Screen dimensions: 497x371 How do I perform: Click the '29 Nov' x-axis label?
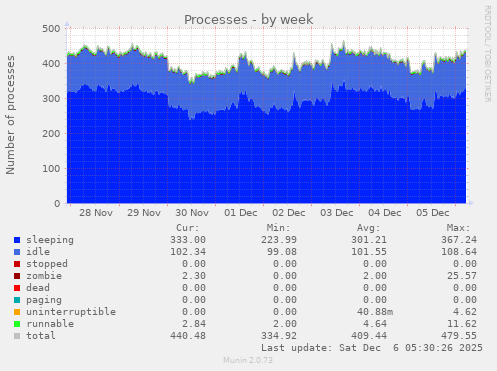click(x=144, y=213)
